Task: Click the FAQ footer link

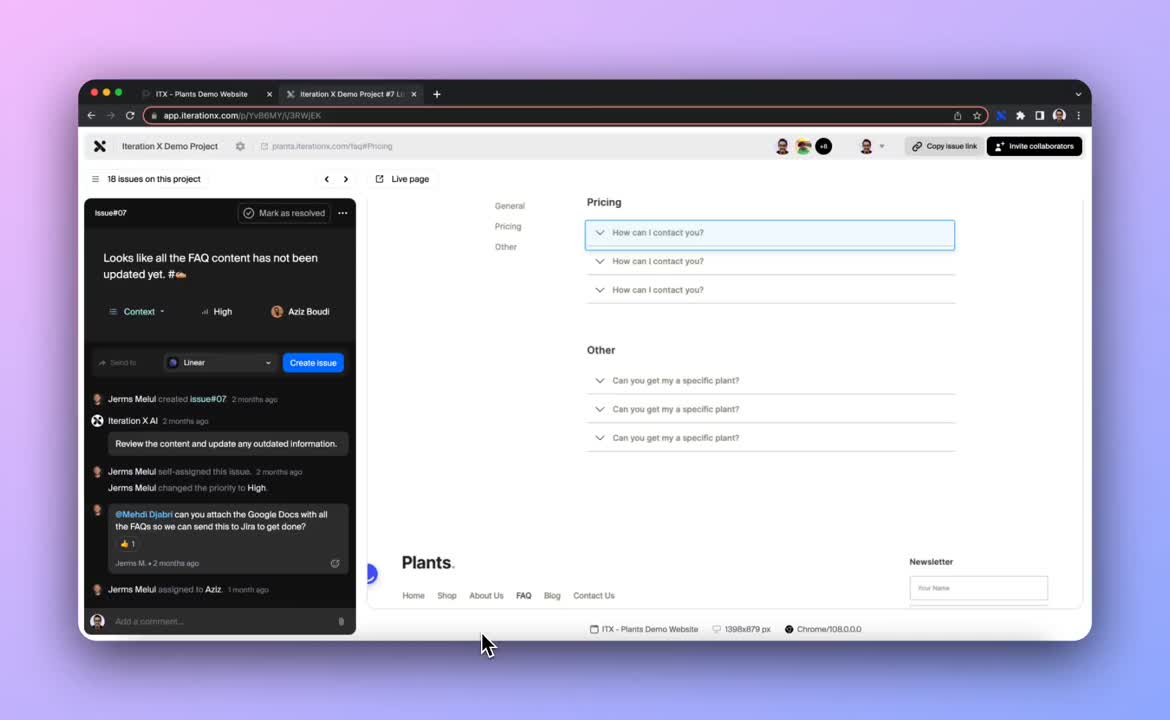Action: (524, 595)
